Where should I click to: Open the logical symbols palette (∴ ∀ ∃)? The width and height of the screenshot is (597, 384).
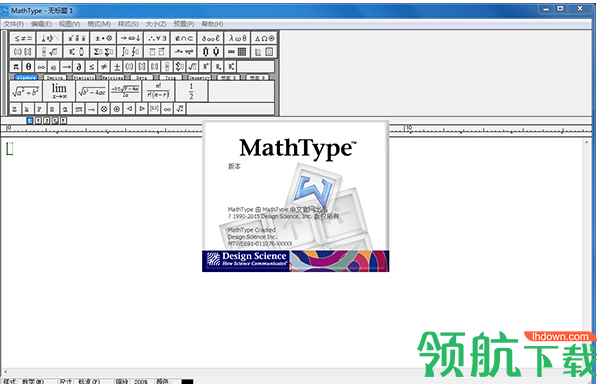pos(157,38)
